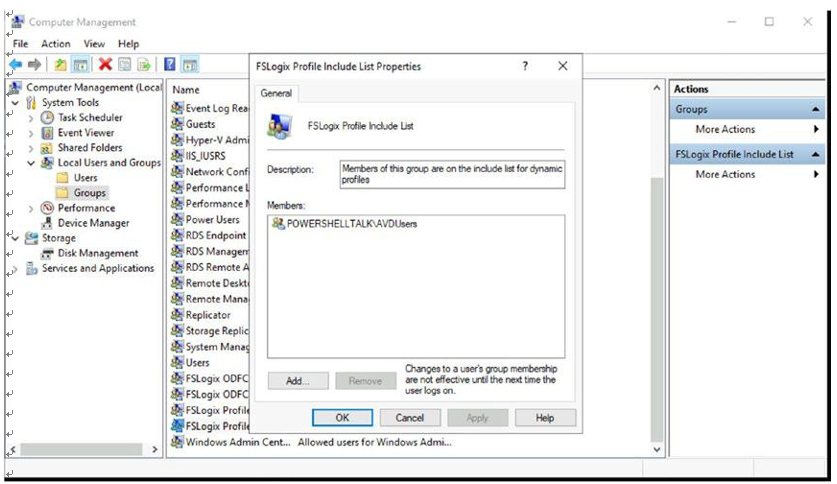Screen dimensions: 837x484
Task: Click the Guests group icon
Action: tap(177, 124)
